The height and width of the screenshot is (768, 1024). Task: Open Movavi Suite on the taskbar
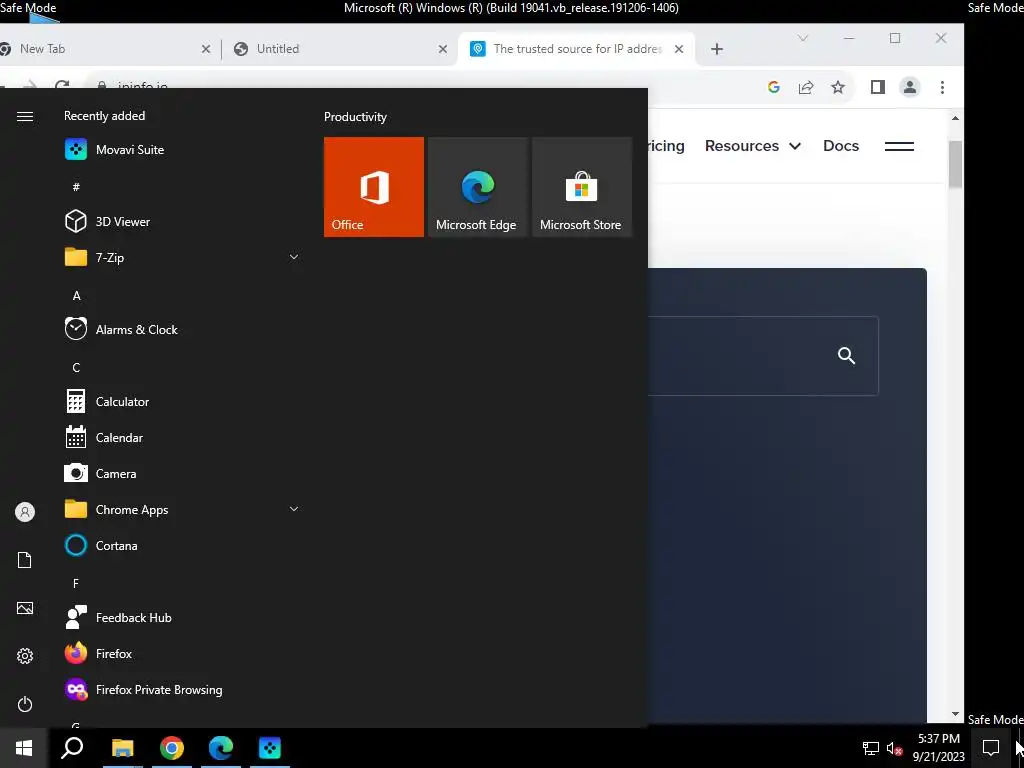tap(270, 748)
